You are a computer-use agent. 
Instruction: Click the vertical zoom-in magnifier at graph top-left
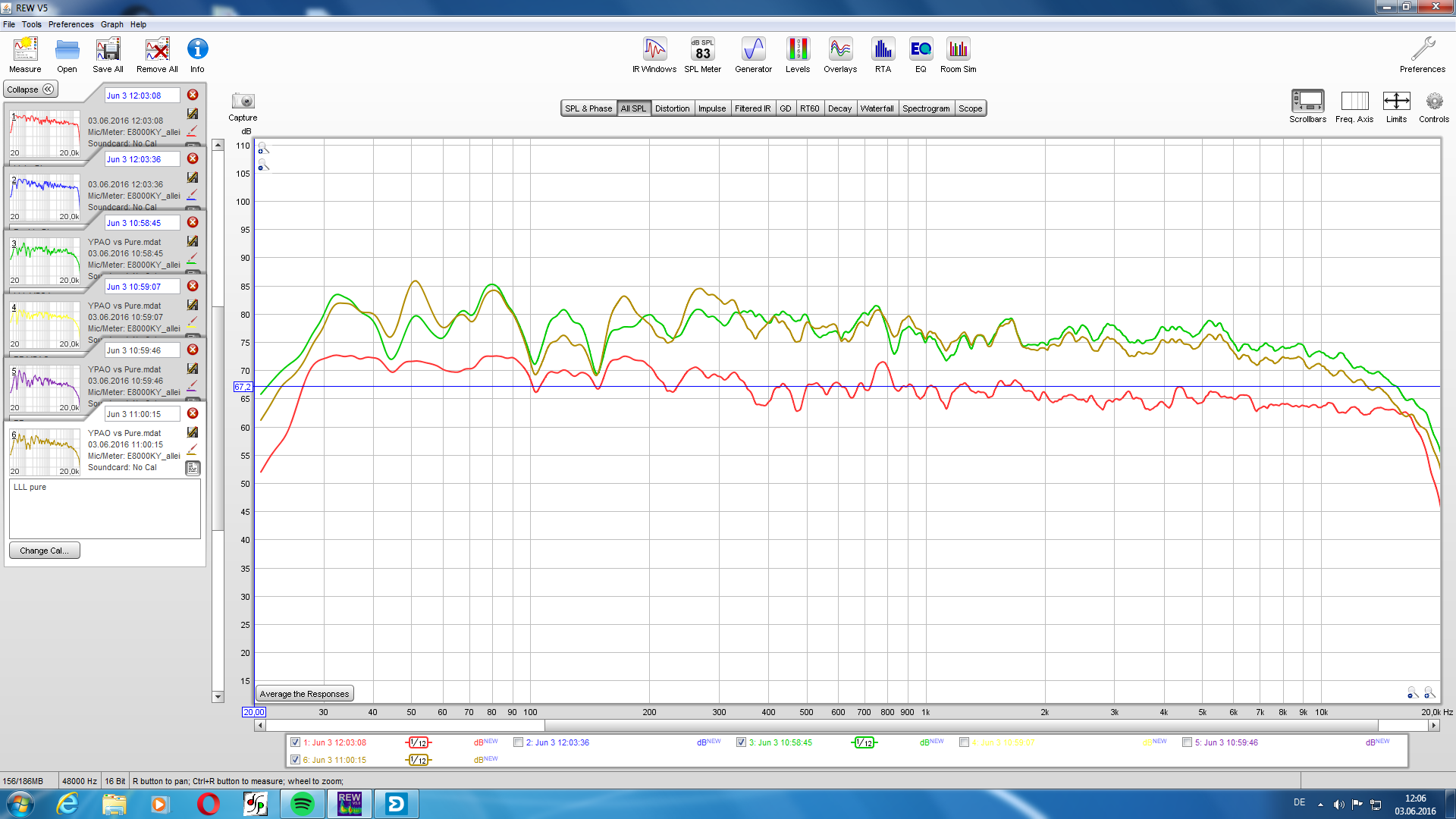point(263,149)
